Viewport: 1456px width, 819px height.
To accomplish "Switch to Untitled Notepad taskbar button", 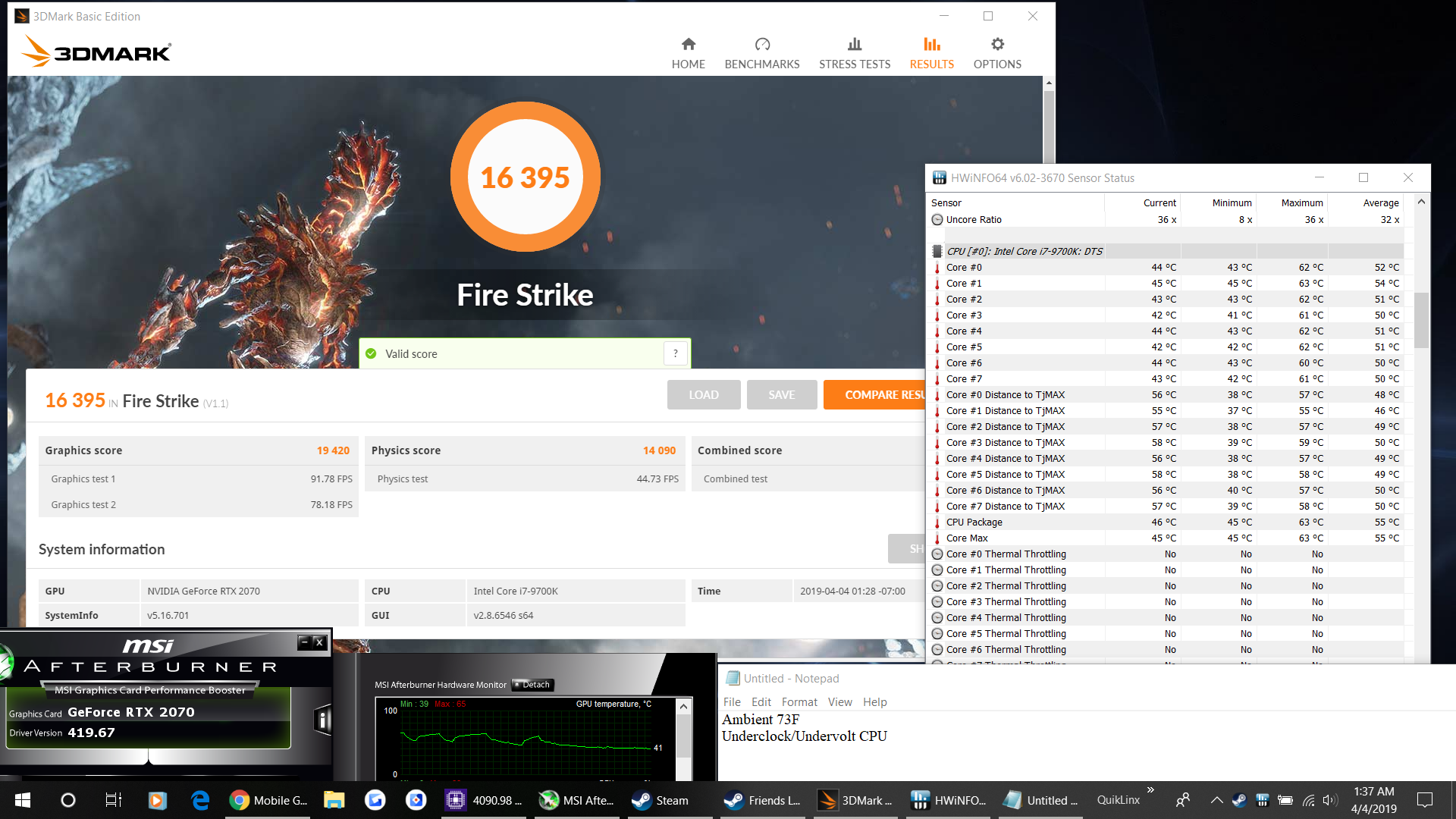I will pyautogui.click(x=1040, y=800).
